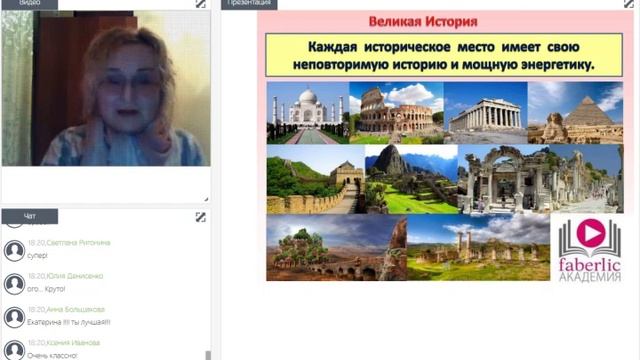Expand the video panel using its corner icon
This screenshot has height=360, width=640.
point(200,4)
